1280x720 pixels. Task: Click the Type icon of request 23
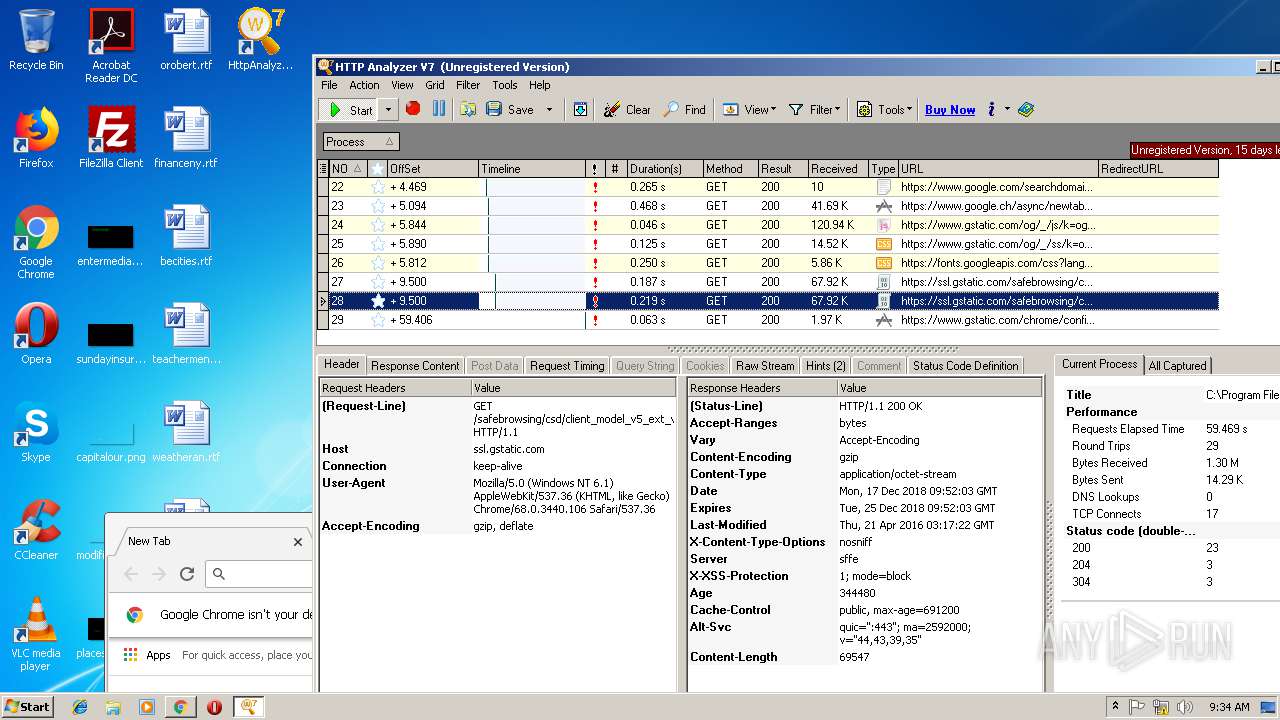[x=883, y=206]
